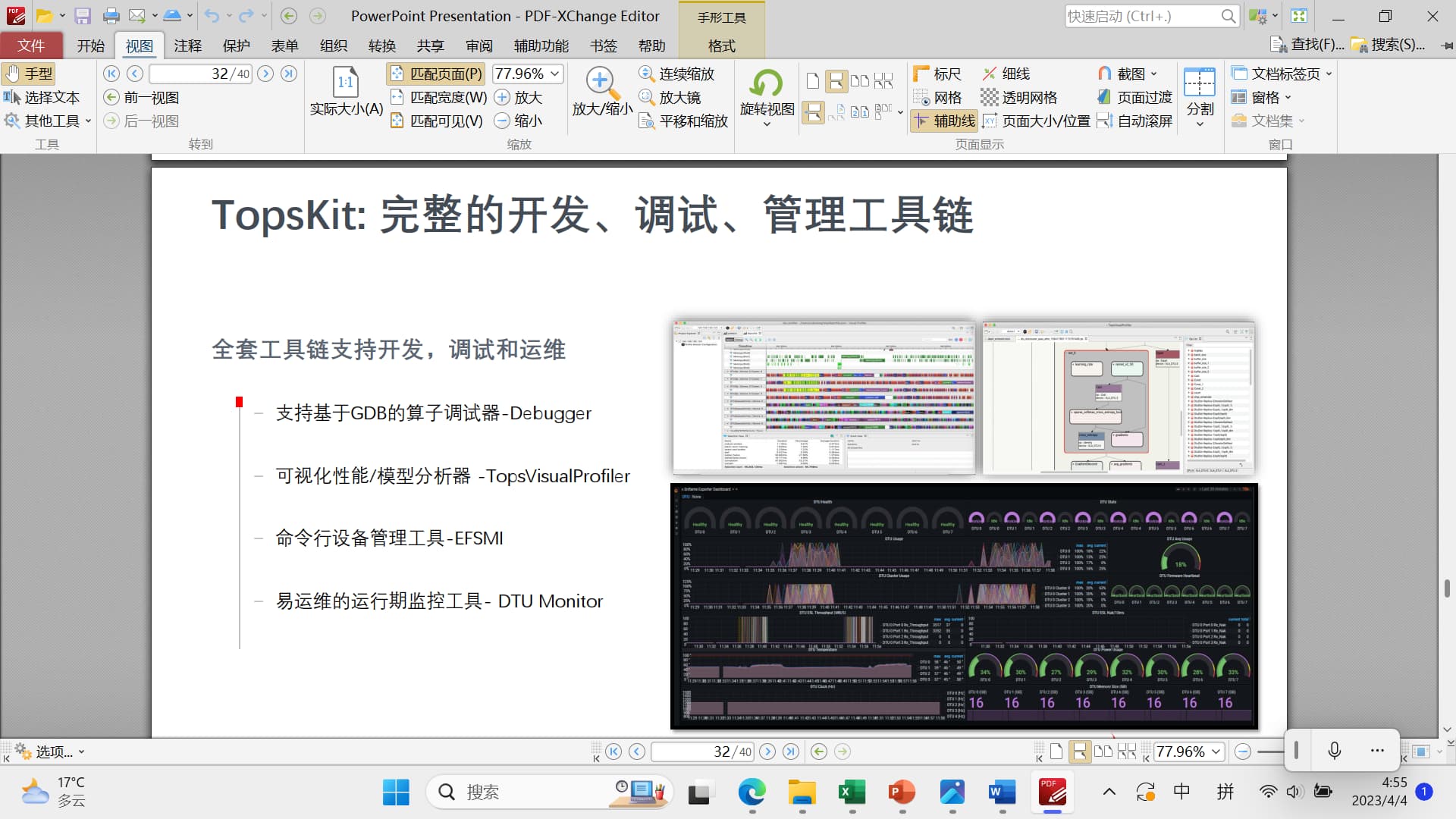Open file using the folder icon
The width and height of the screenshot is (1456, 819).
45,16
